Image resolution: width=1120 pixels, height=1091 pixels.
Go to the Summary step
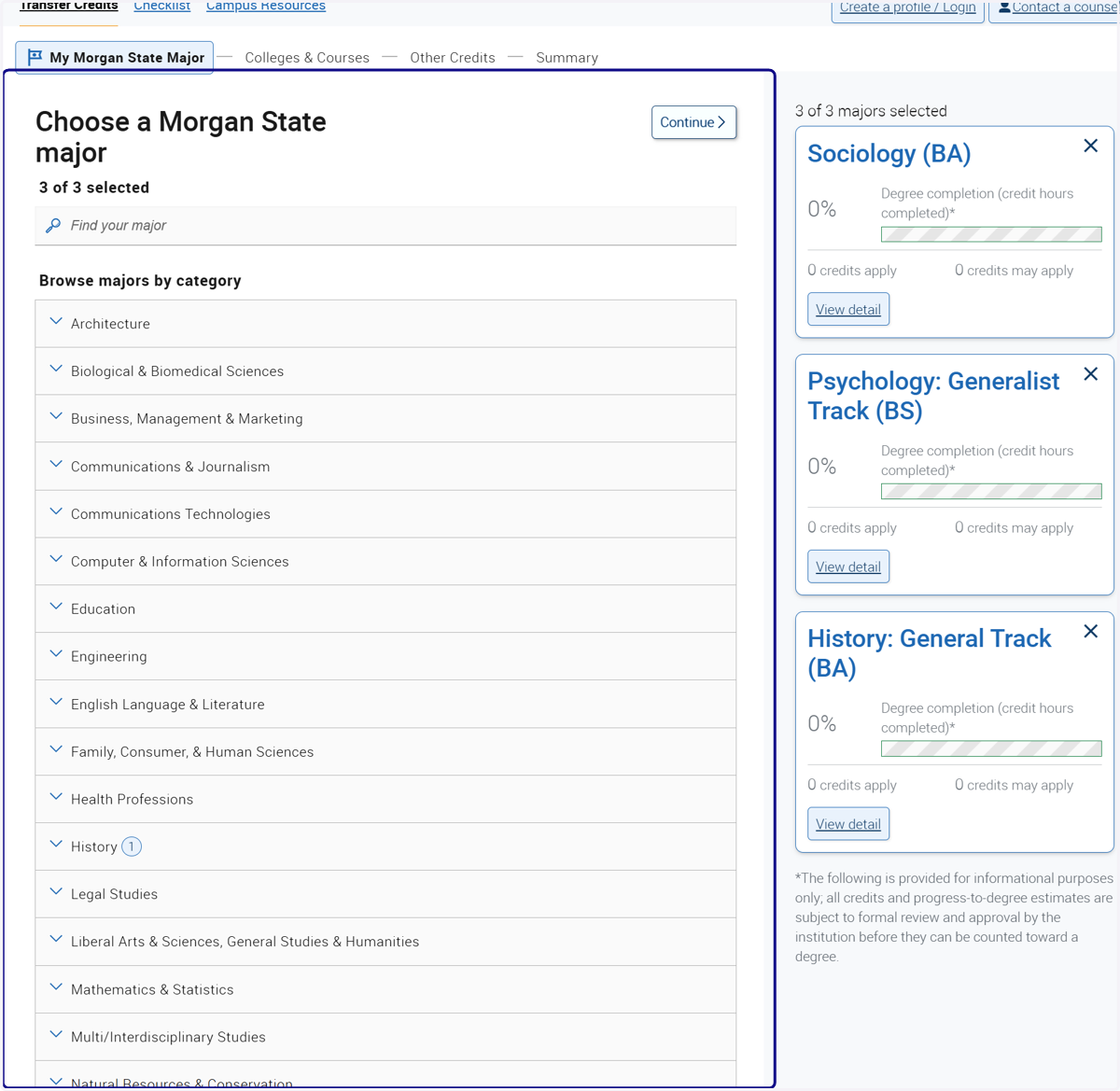point(567,58)
